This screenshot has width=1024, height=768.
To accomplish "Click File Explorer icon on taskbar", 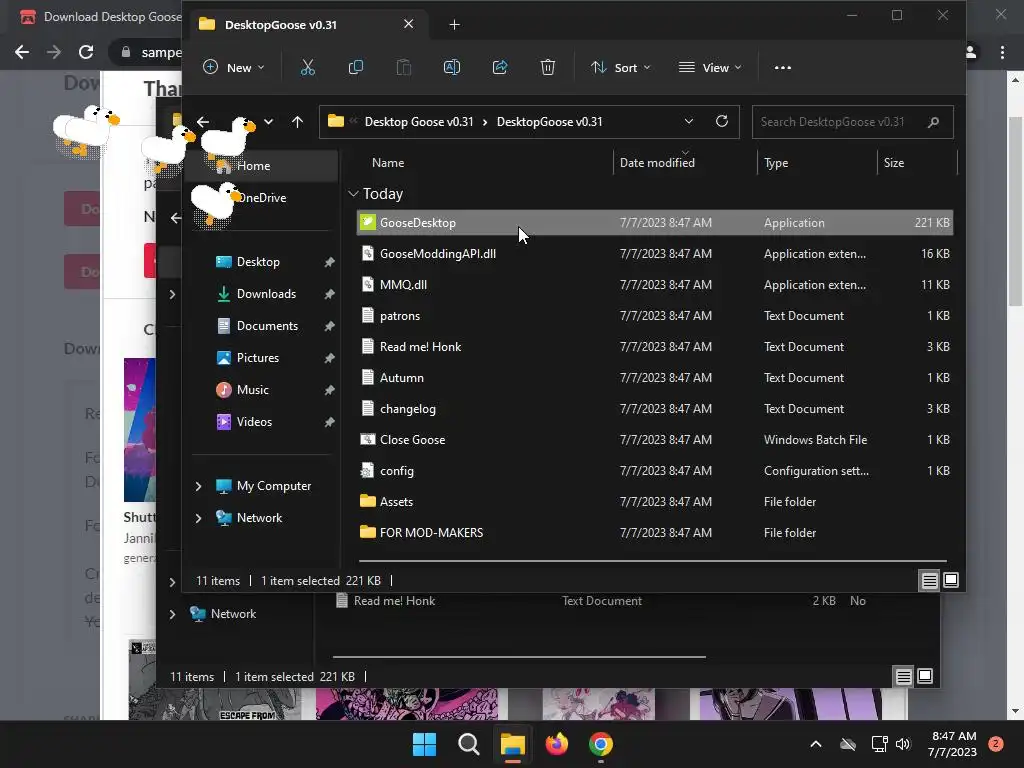I will coord(513,744).
